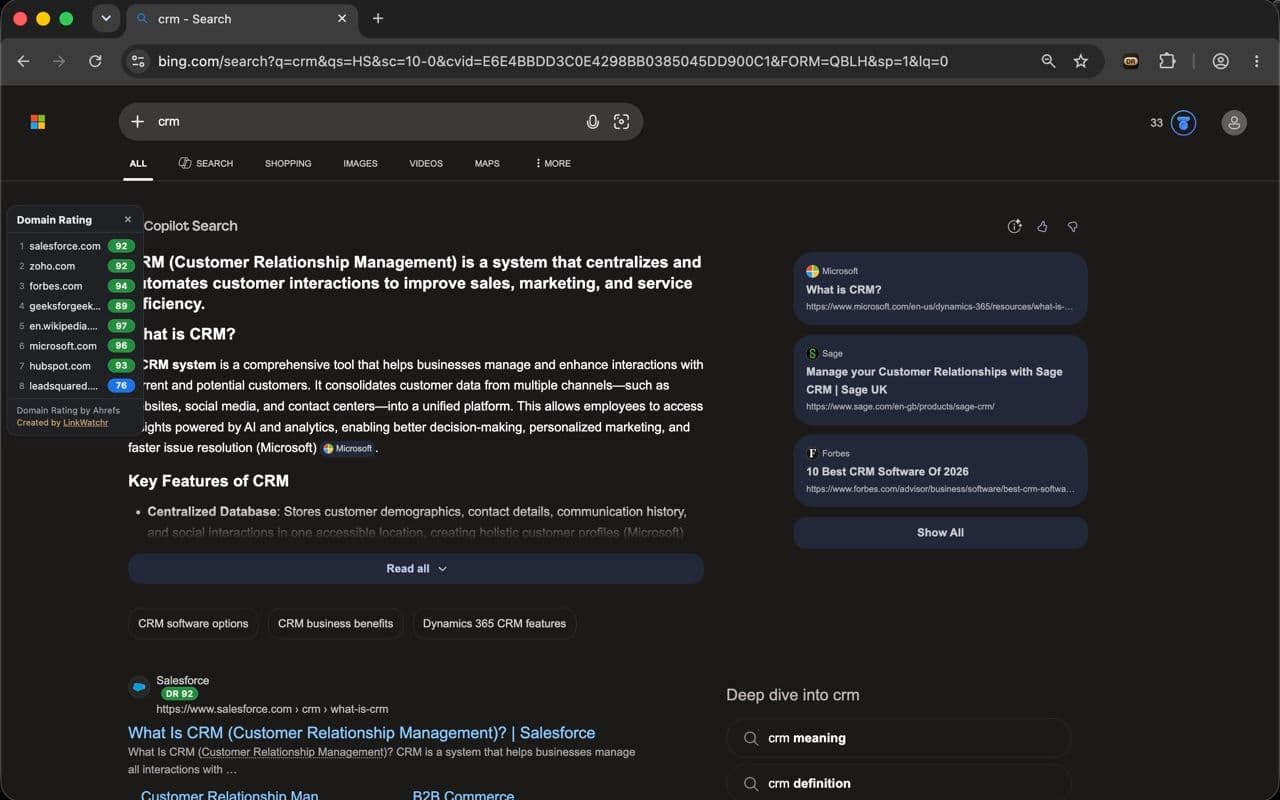Click the thumbs down feedback icon
The height and width of the screenshot is (800, 1280).
[1072, 227]
